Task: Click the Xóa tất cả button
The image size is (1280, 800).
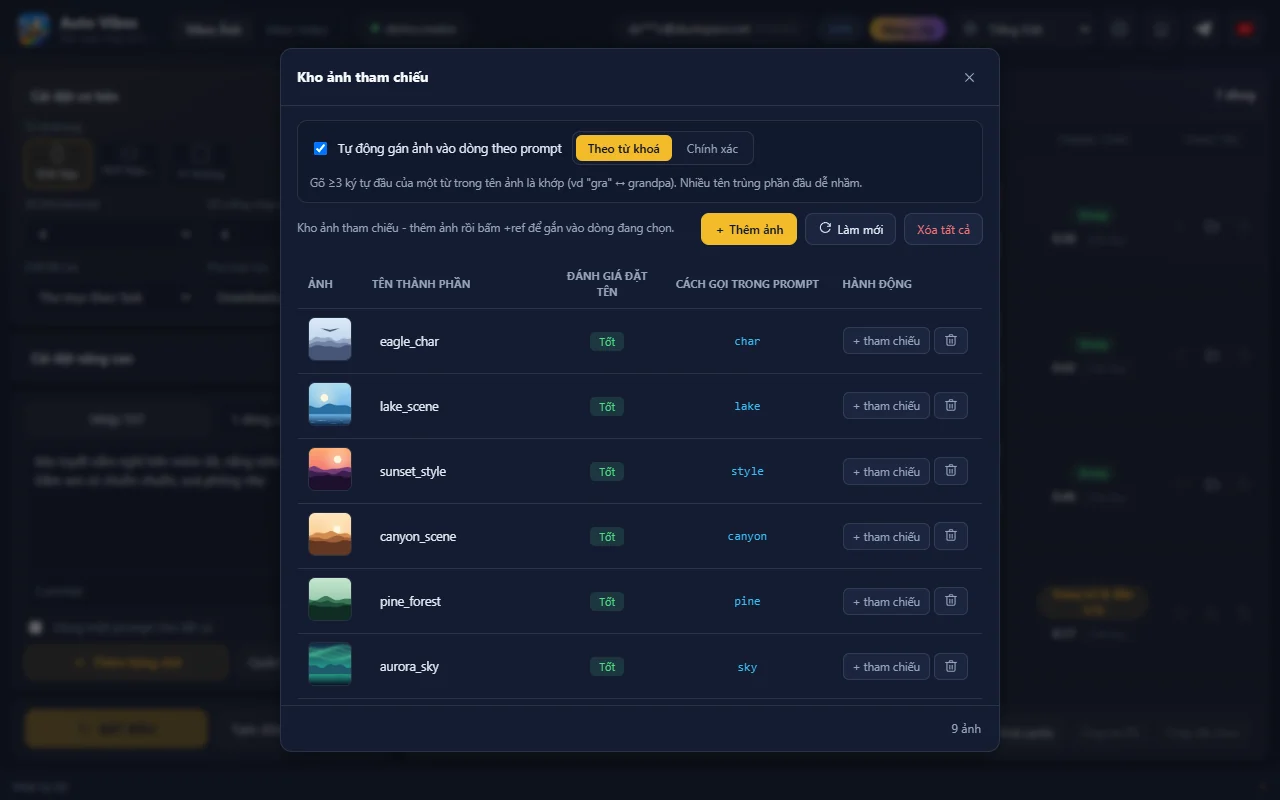Action: 943,229
